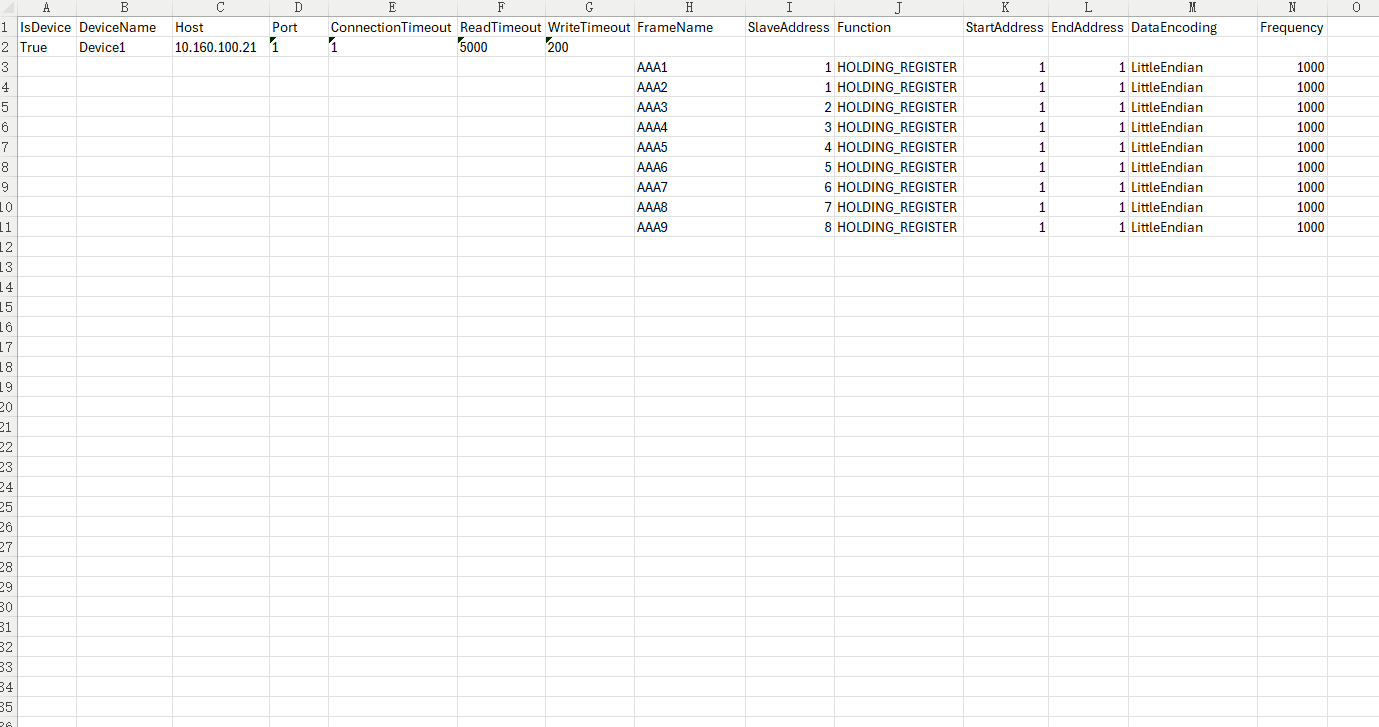The image size is (1379, 727).
Task: Click the SlaveAddress header cell
Action: point(789,27)
